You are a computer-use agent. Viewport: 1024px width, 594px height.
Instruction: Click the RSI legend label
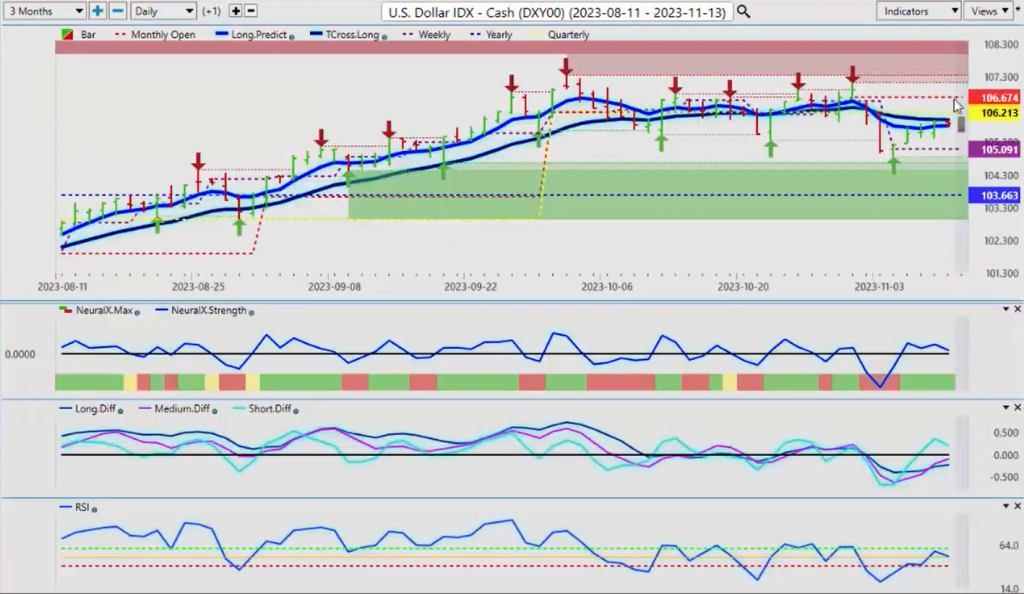82,507
